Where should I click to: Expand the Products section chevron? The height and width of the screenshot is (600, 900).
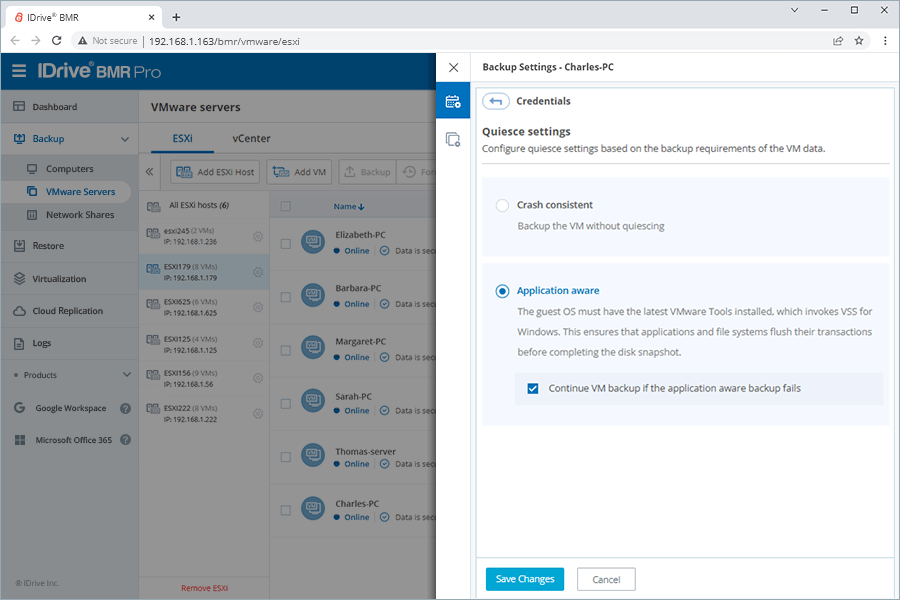coord(126,375)
